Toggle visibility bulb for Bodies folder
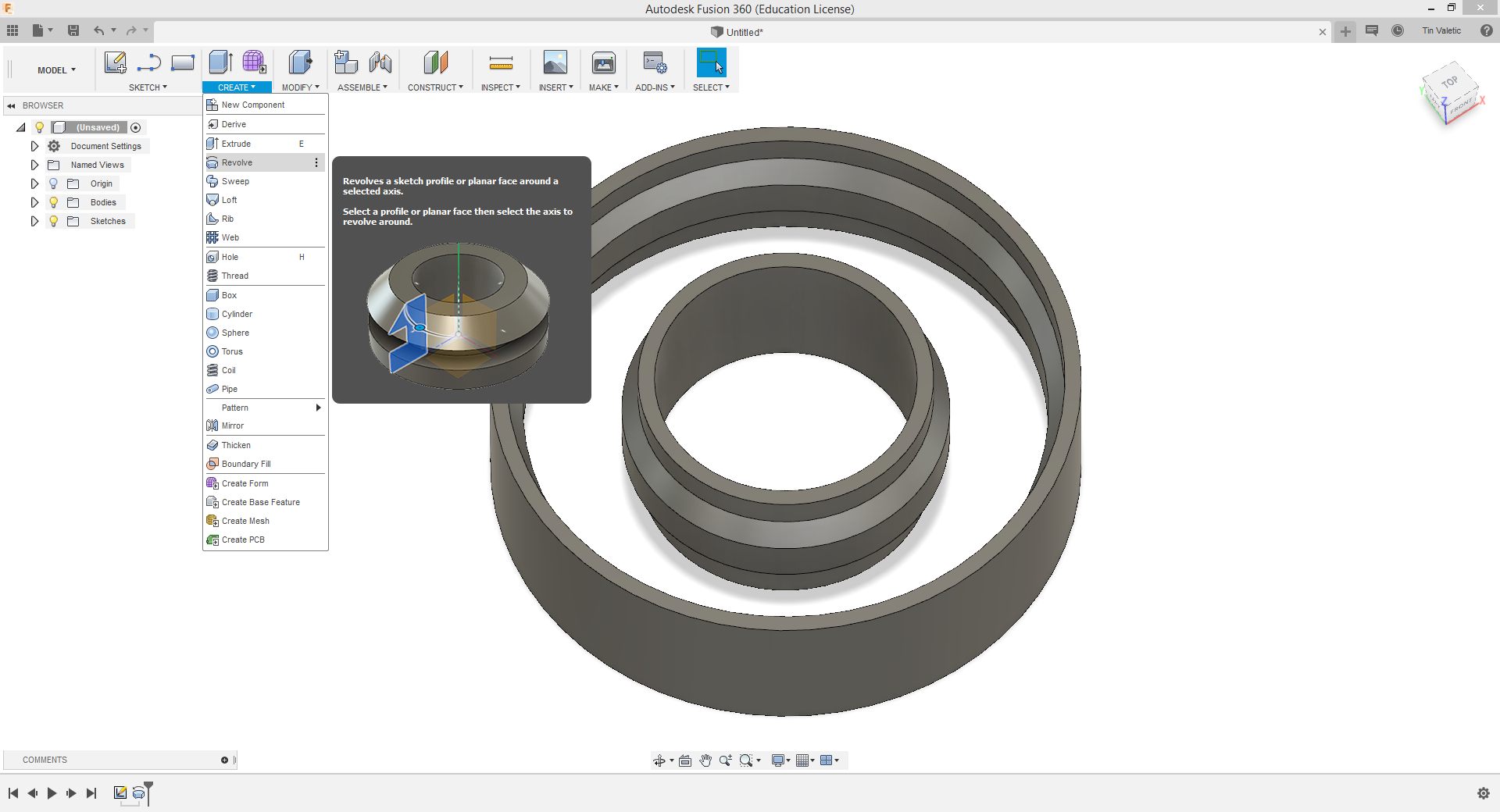1500x812 pixels. [53, 202]
